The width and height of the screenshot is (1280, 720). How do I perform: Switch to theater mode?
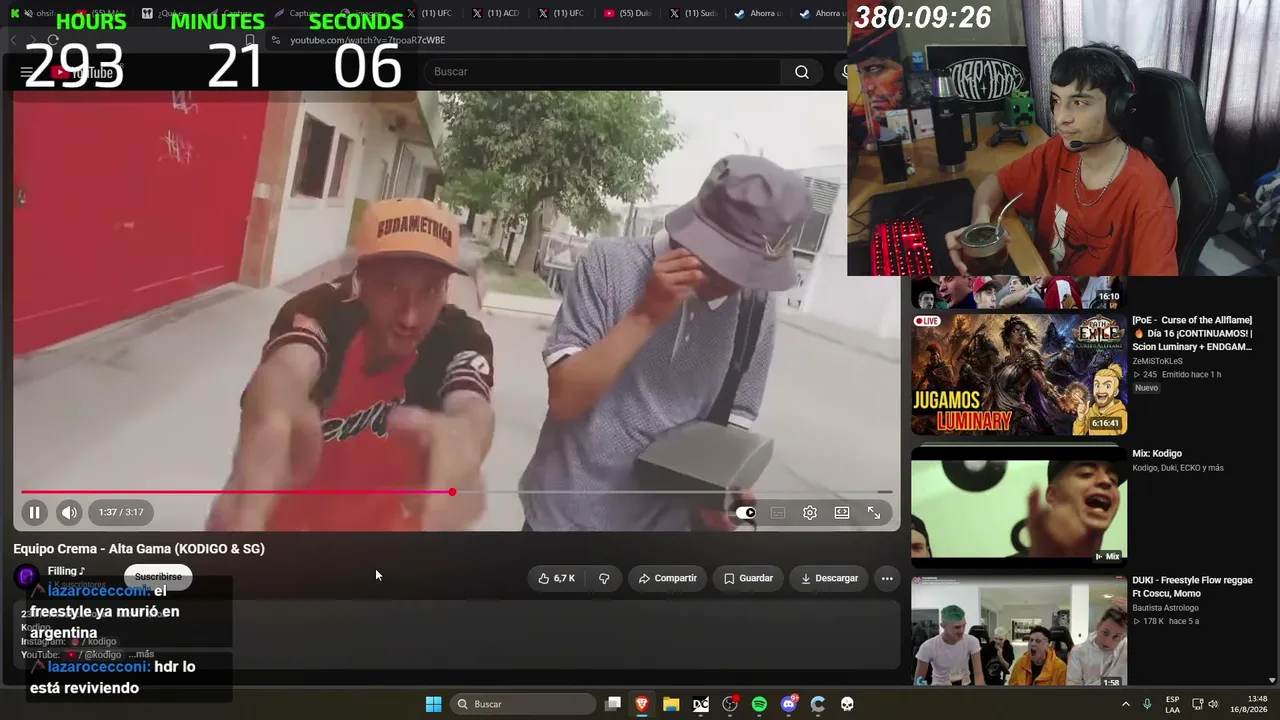(x=842, y=513)
